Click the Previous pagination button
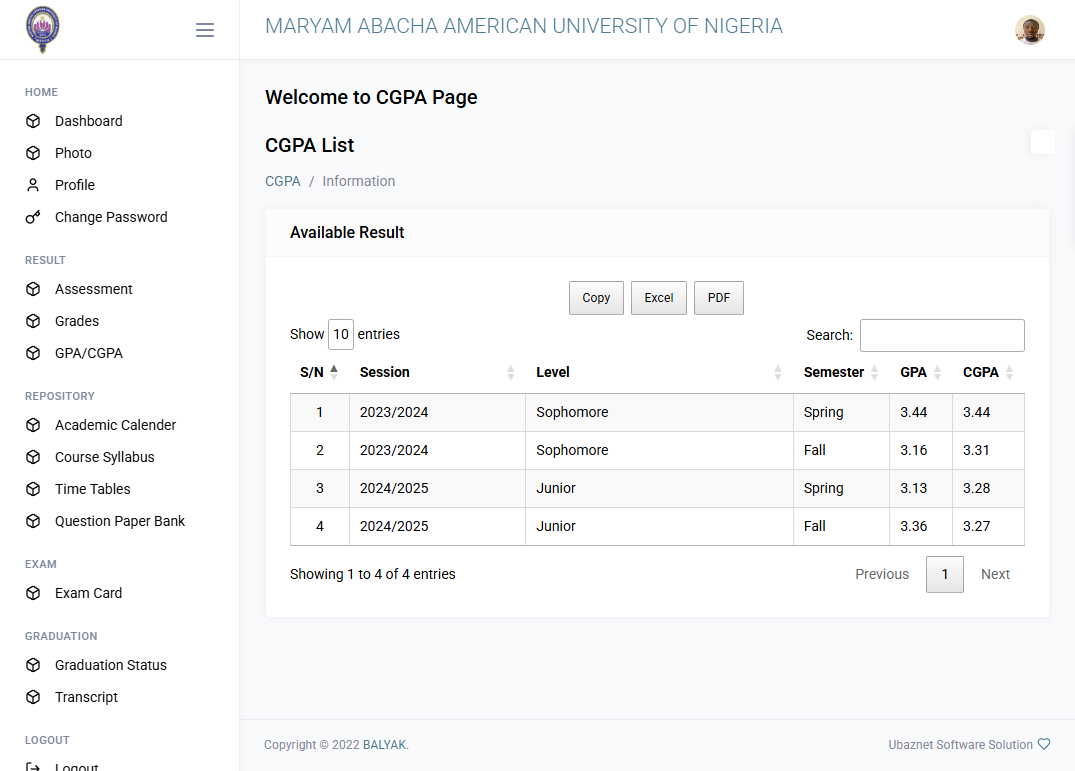 coord(882,574)
